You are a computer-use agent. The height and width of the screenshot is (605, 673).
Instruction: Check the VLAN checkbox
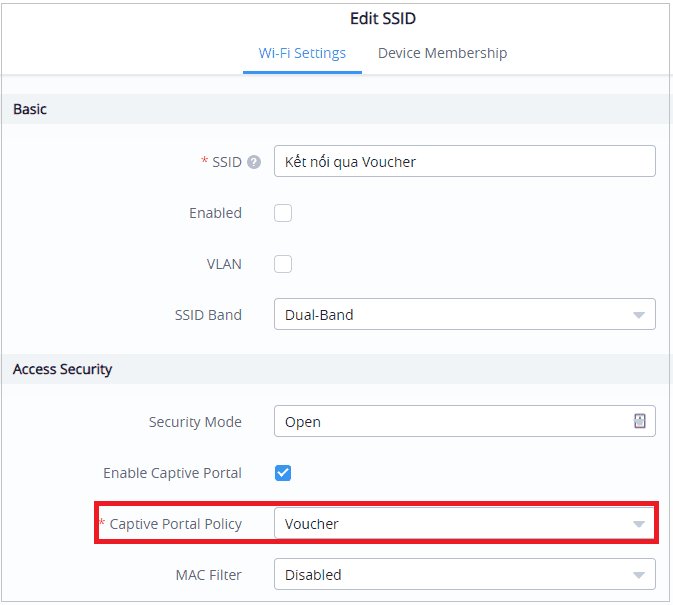(x=283, y=264)
